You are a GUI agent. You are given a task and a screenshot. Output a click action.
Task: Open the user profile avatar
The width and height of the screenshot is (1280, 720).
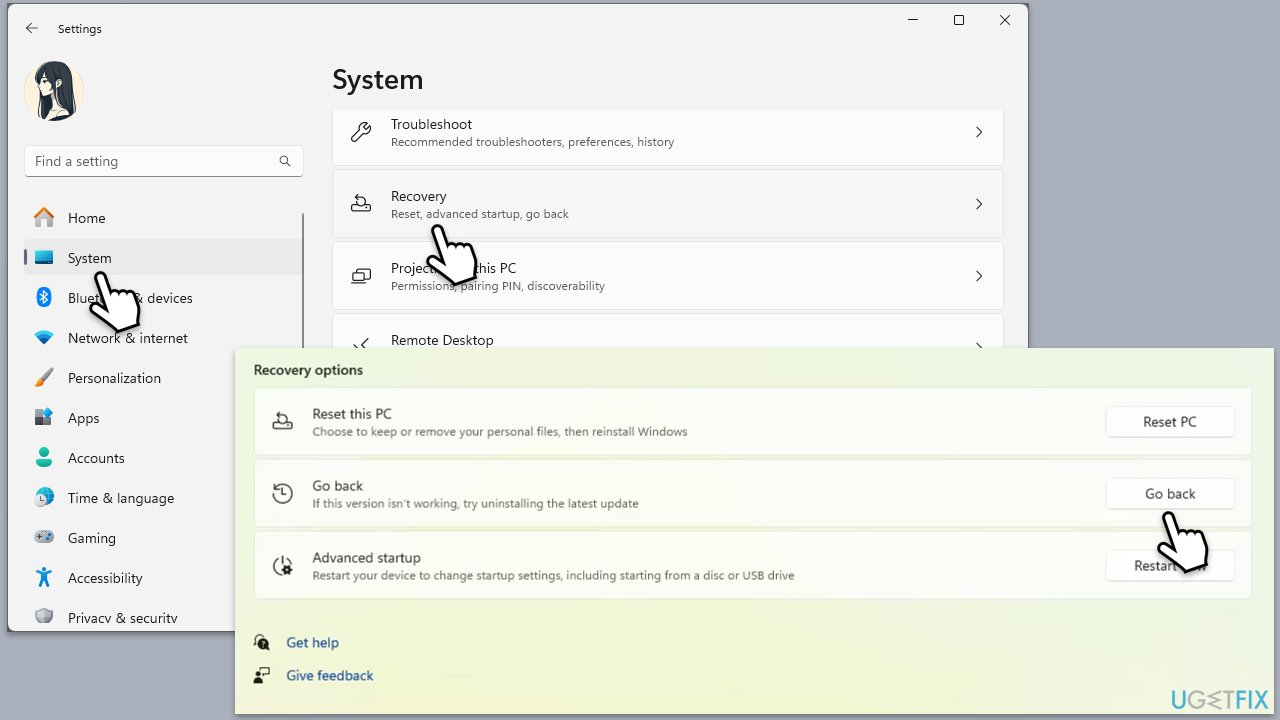click(x=54, y=91)
